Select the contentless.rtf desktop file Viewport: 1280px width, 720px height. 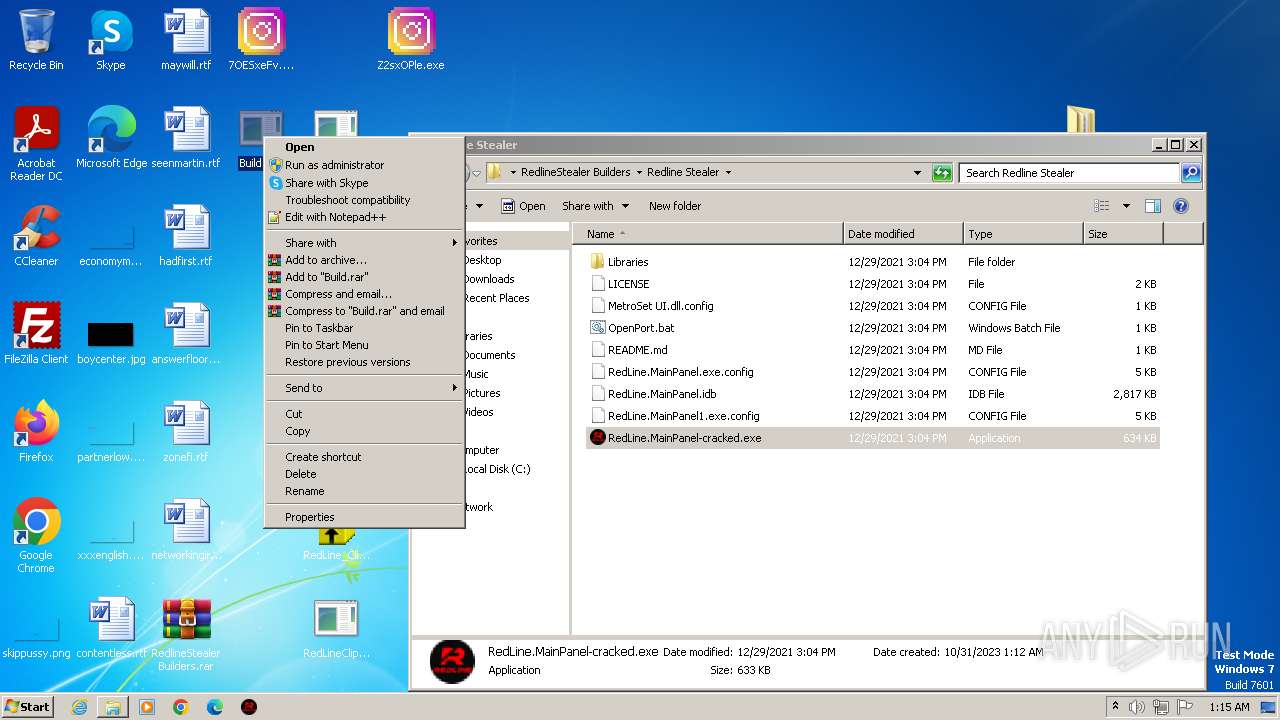coord(111,628)
